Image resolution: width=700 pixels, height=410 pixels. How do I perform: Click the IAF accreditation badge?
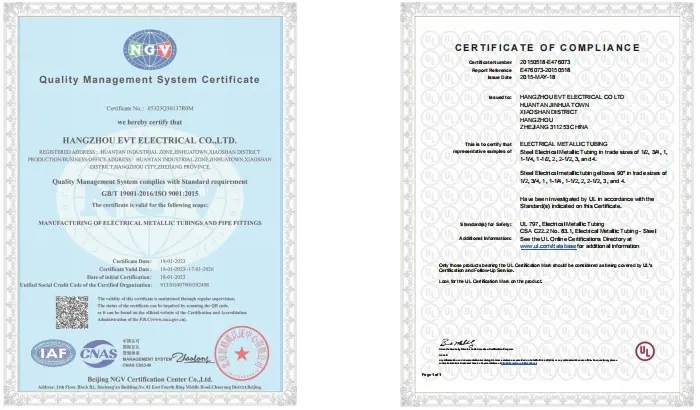click(x=54, y=354)
